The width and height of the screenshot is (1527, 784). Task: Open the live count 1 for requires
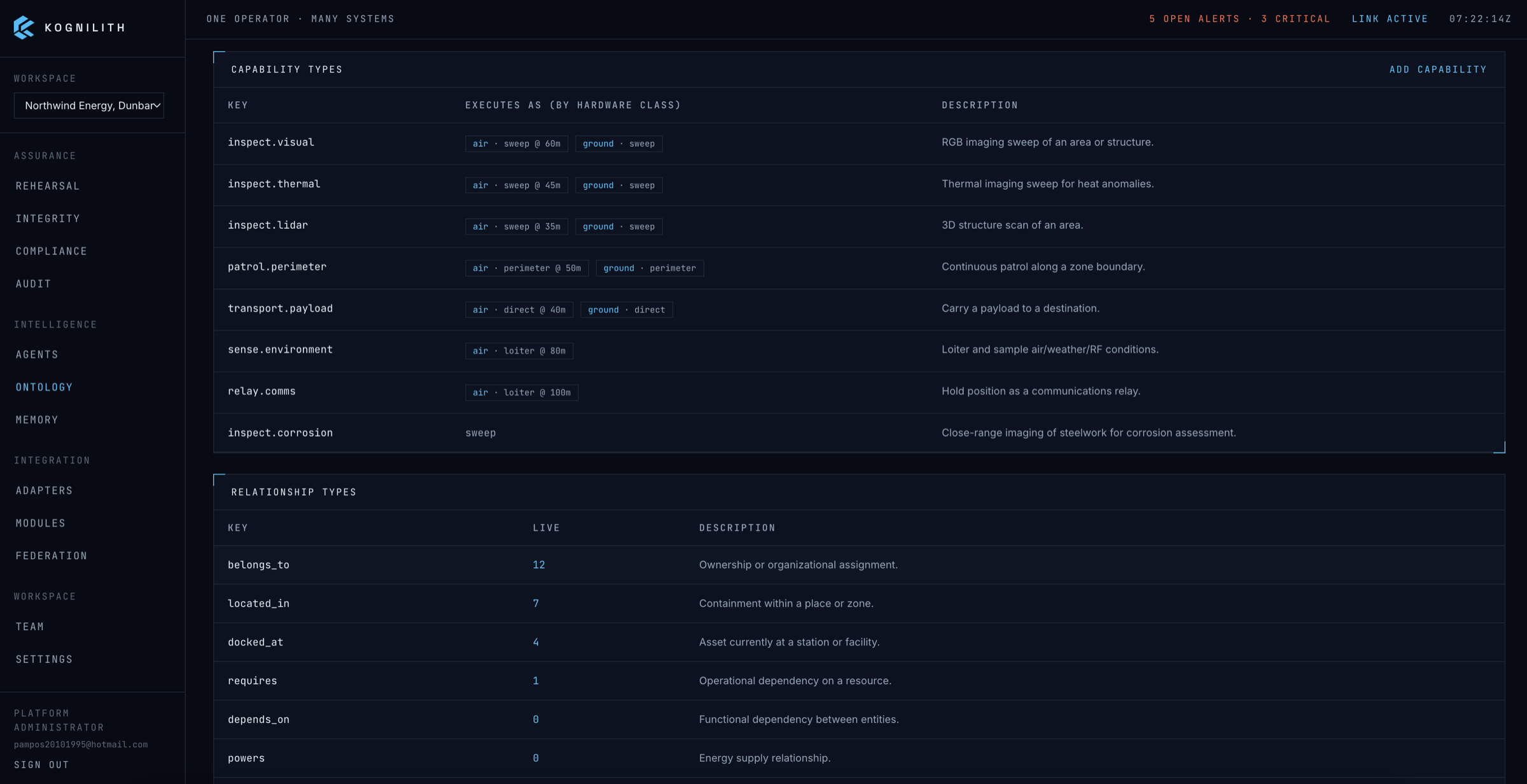click(536, 681)
